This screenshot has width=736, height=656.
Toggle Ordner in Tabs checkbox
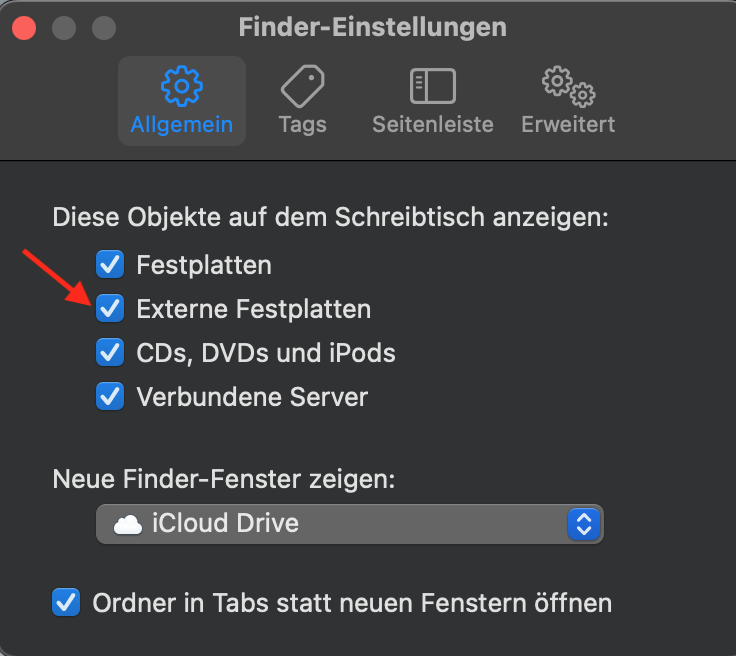pyautogui.click(x=66, y=603)
